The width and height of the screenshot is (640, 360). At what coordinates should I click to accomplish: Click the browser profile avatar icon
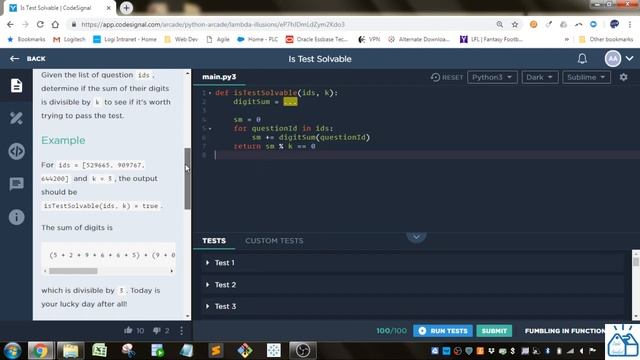tap(614, 24)
